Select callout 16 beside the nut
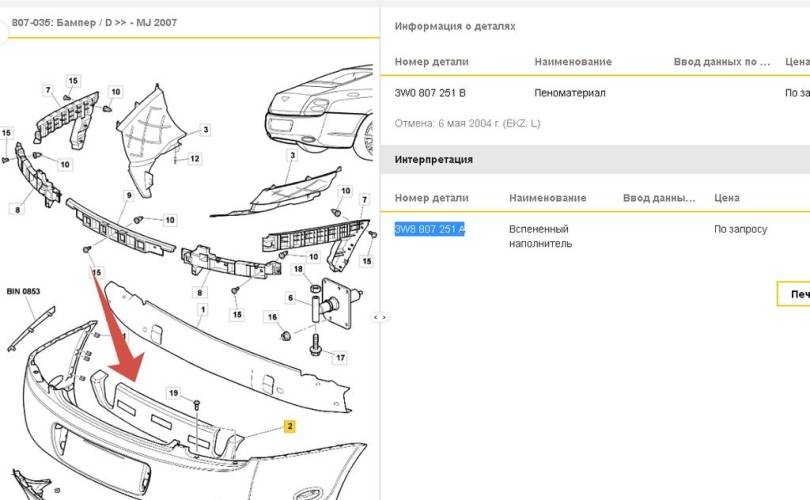The width and height of the screenshot is (810, 500). pos(272,317)
